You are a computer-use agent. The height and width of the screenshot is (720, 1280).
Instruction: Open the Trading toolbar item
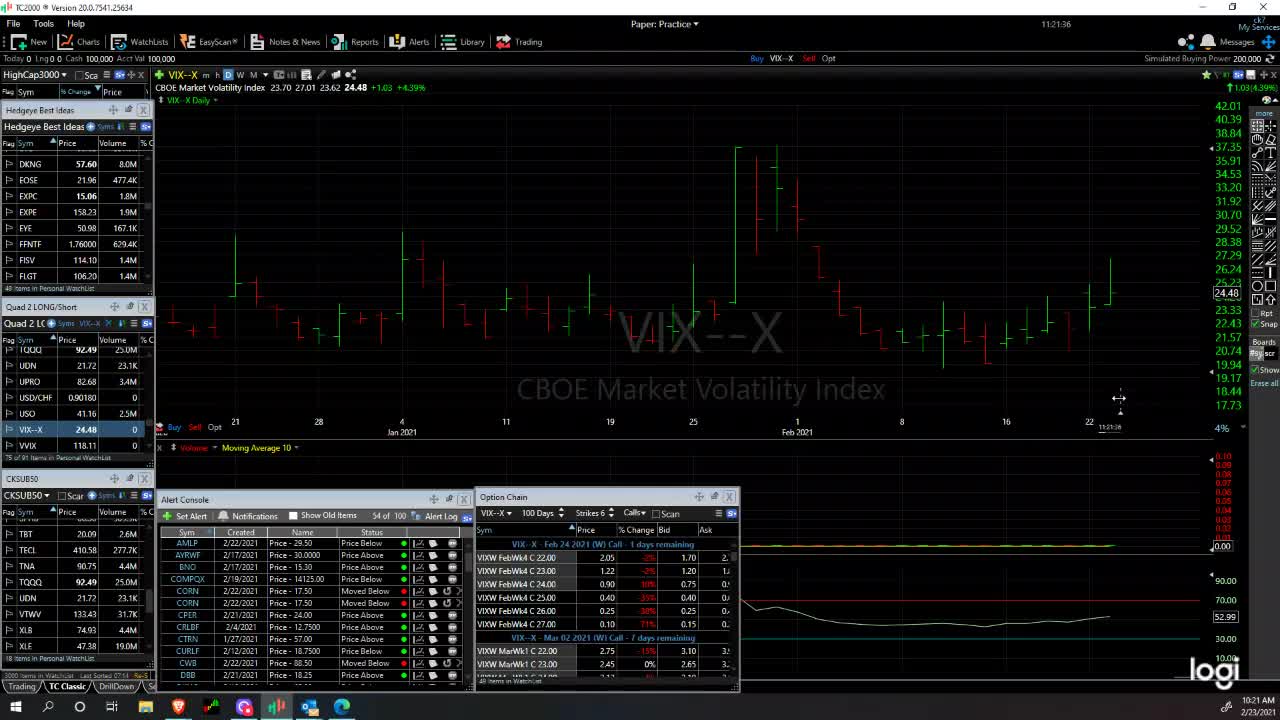(519, 42)
